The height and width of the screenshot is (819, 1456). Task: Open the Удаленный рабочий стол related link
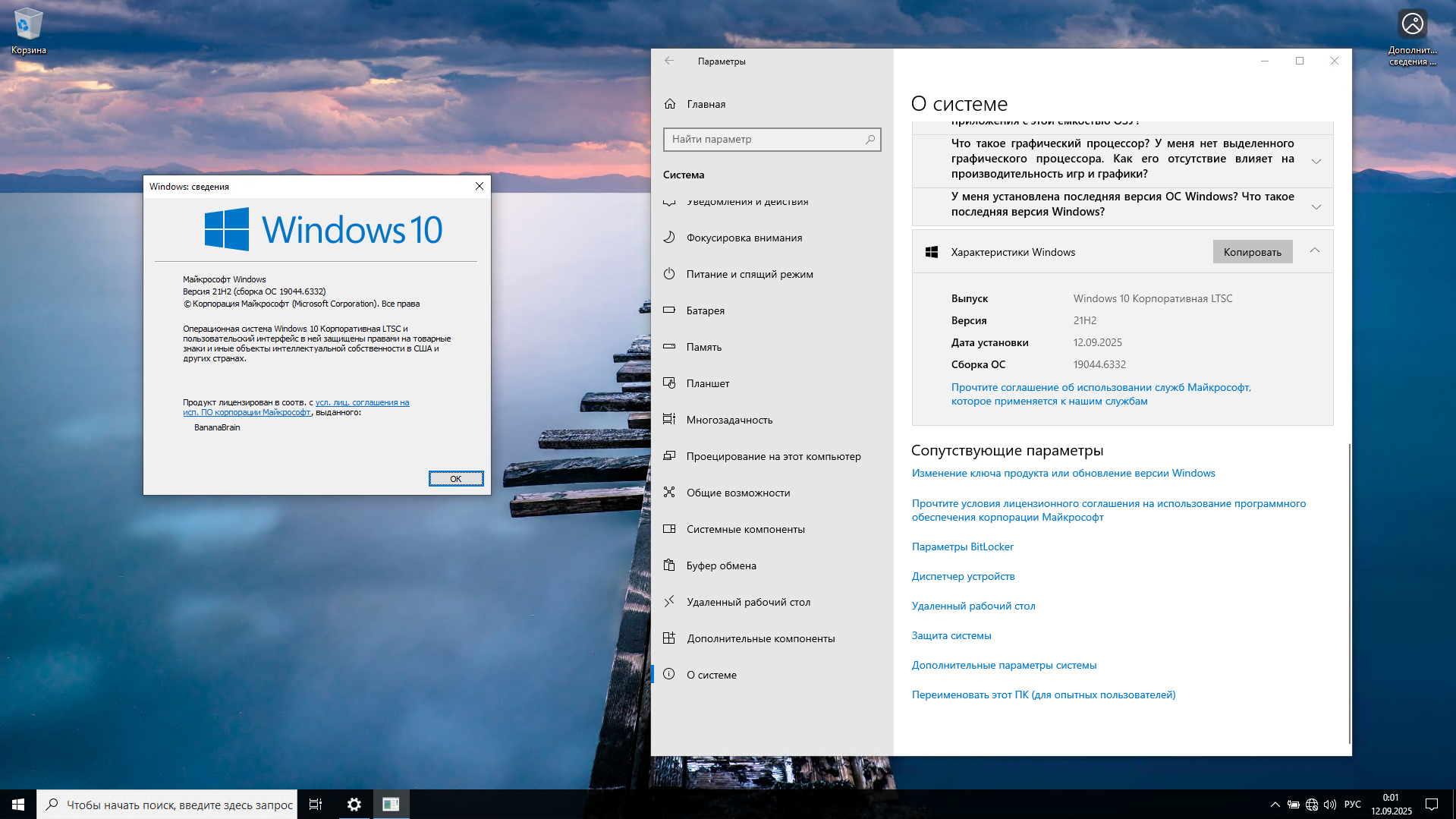click(973, 606)
